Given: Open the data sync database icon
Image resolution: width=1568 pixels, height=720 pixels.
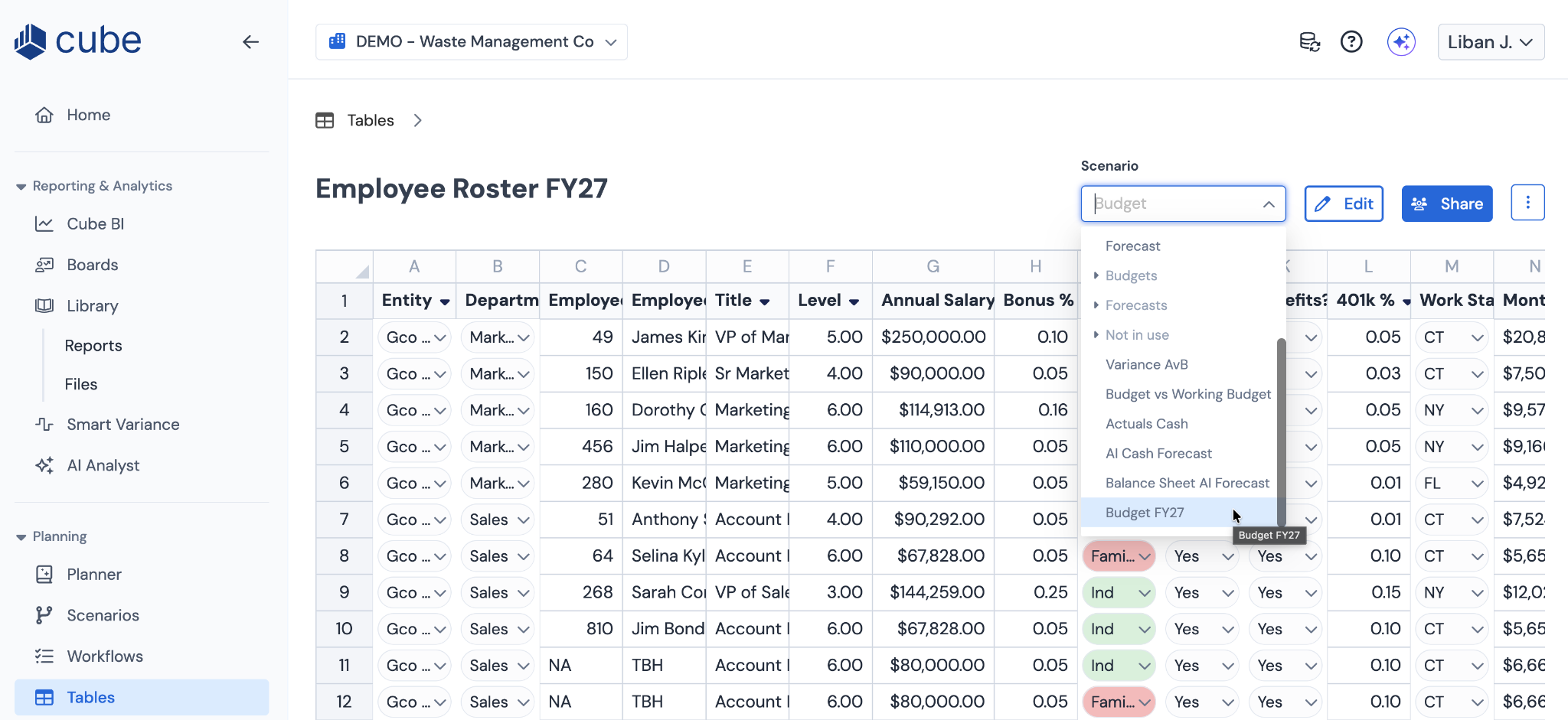Looking at the screenshot, I should point(1309,42).
